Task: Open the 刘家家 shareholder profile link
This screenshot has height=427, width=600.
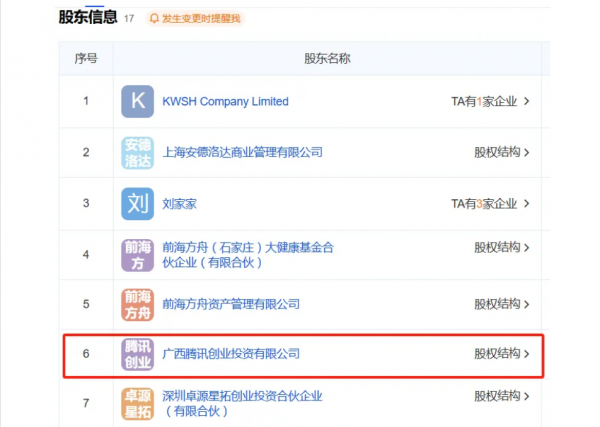Action: coord(179,204)
